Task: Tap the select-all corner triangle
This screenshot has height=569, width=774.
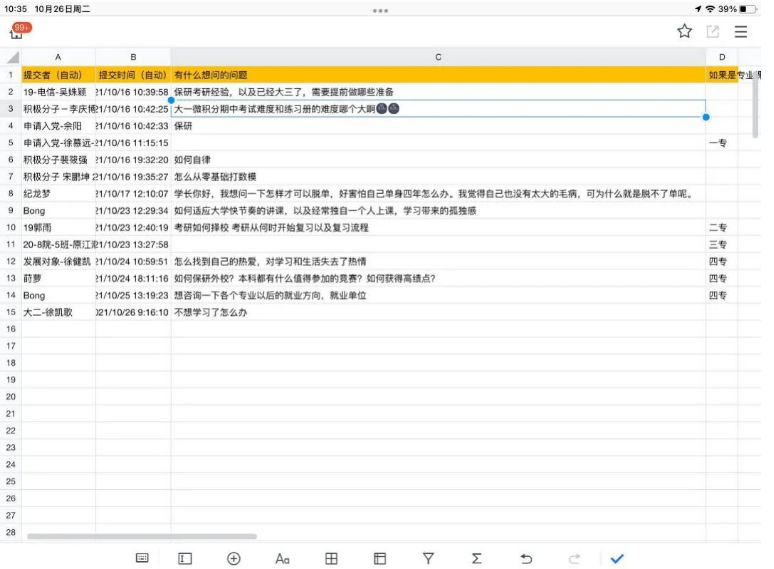Action: coord(11,58)
